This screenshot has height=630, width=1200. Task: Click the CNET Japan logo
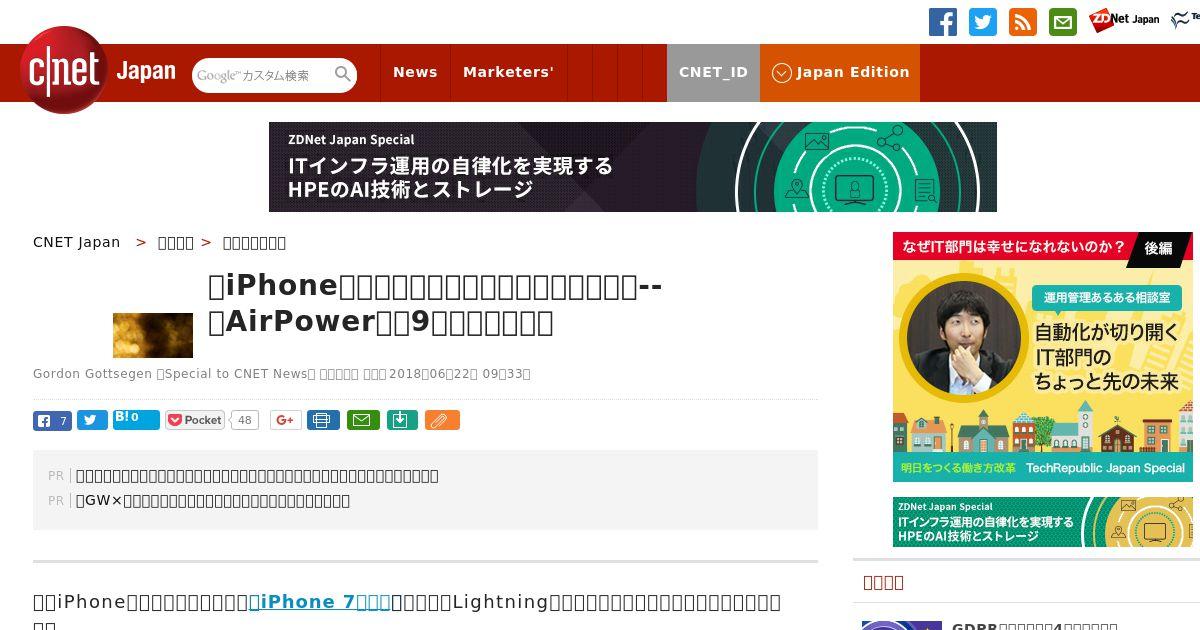pos(98,70)
